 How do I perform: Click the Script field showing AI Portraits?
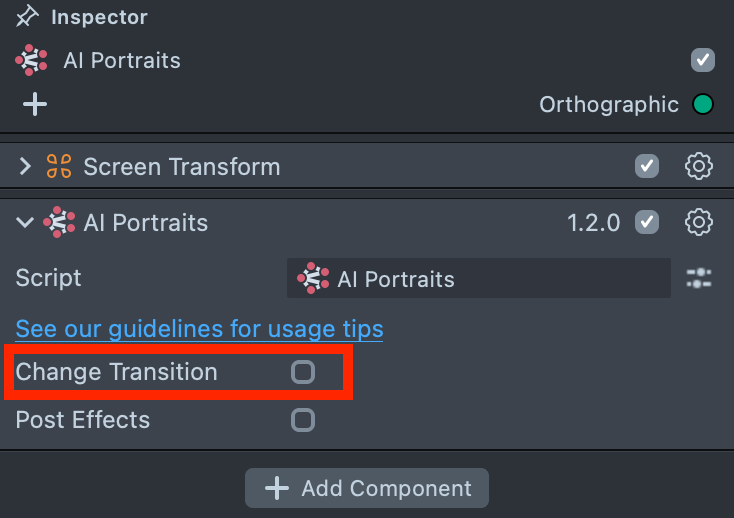click(478, 279)
